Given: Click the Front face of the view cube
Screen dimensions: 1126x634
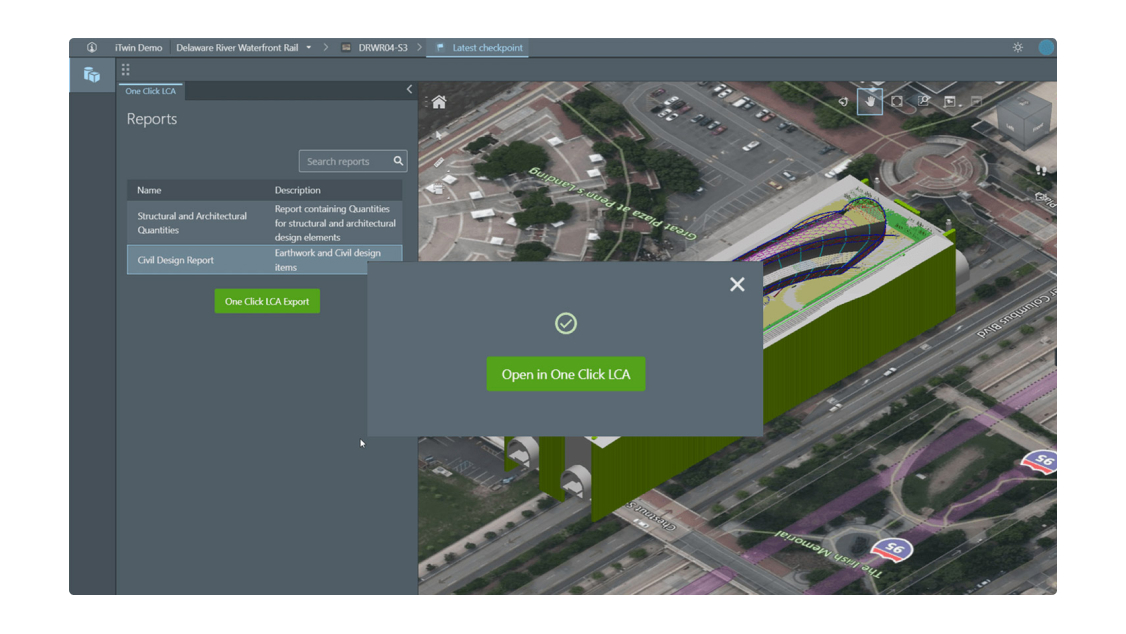Looking at the screenshot, I should pos(1037,127).
